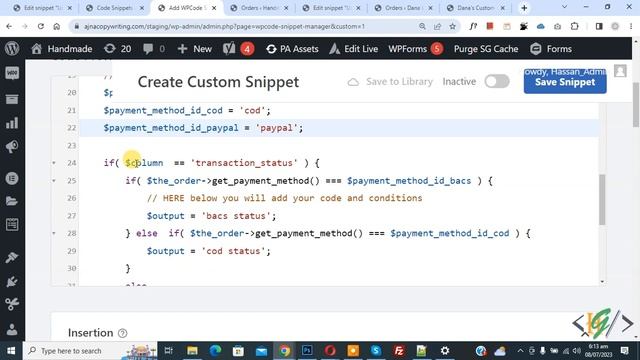
Task: Click the blue cloud extension icon
Action: [x=541, y=27]
